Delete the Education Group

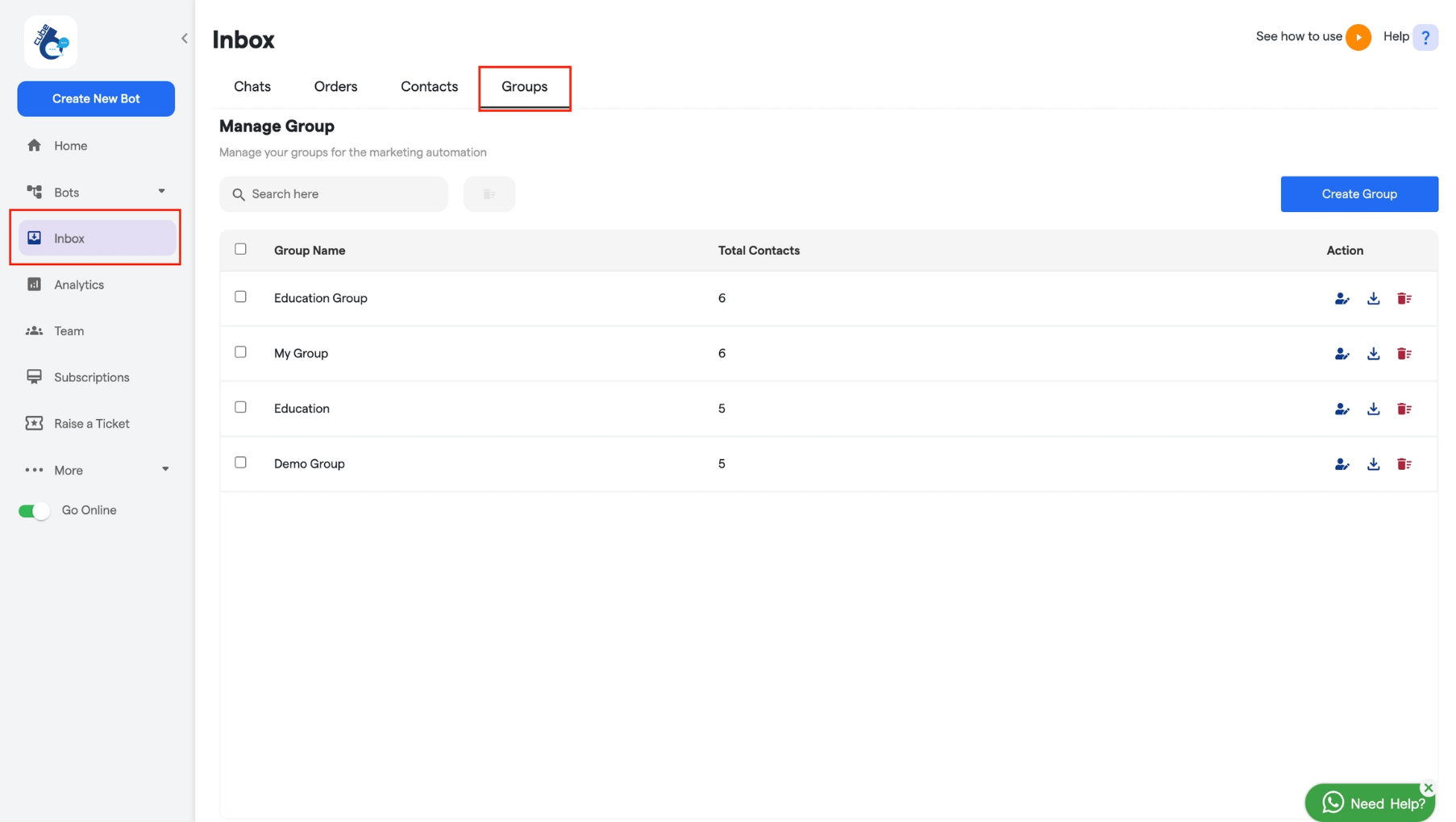tap(1404, 298)
